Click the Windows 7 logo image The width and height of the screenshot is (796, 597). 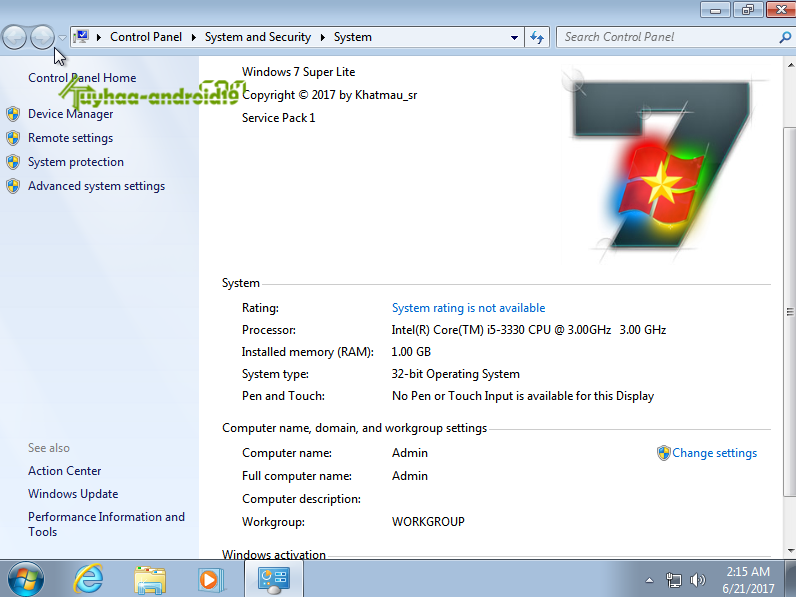[665, 165]
